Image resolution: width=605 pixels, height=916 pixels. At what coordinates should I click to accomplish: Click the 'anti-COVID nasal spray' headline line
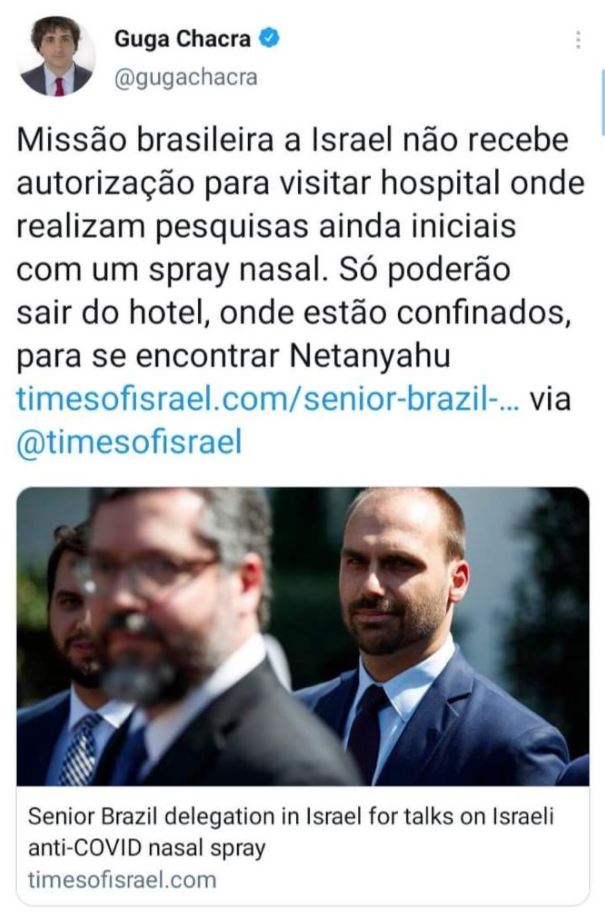(147, 848)
